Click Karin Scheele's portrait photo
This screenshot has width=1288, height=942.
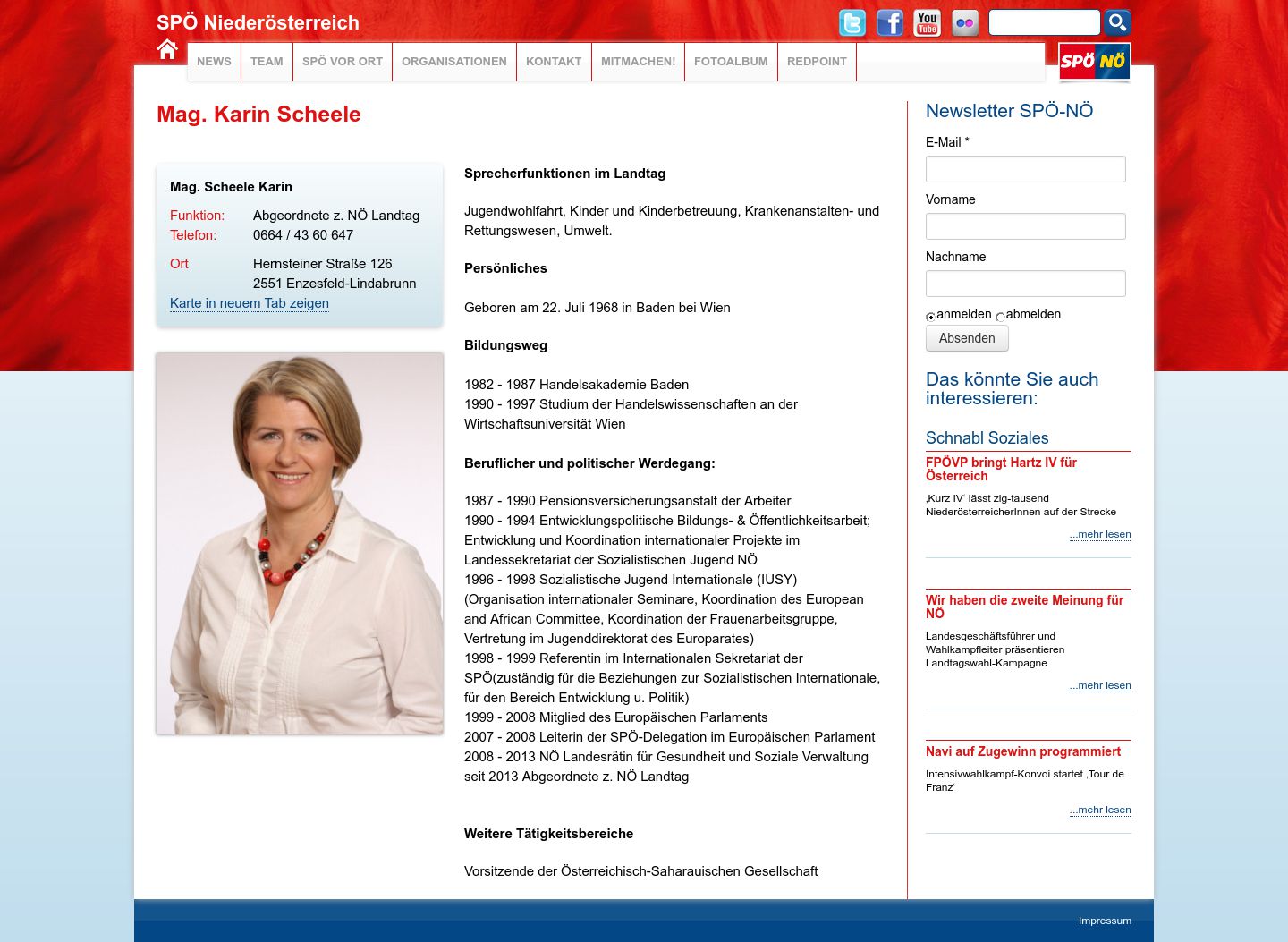coord(300,544)
